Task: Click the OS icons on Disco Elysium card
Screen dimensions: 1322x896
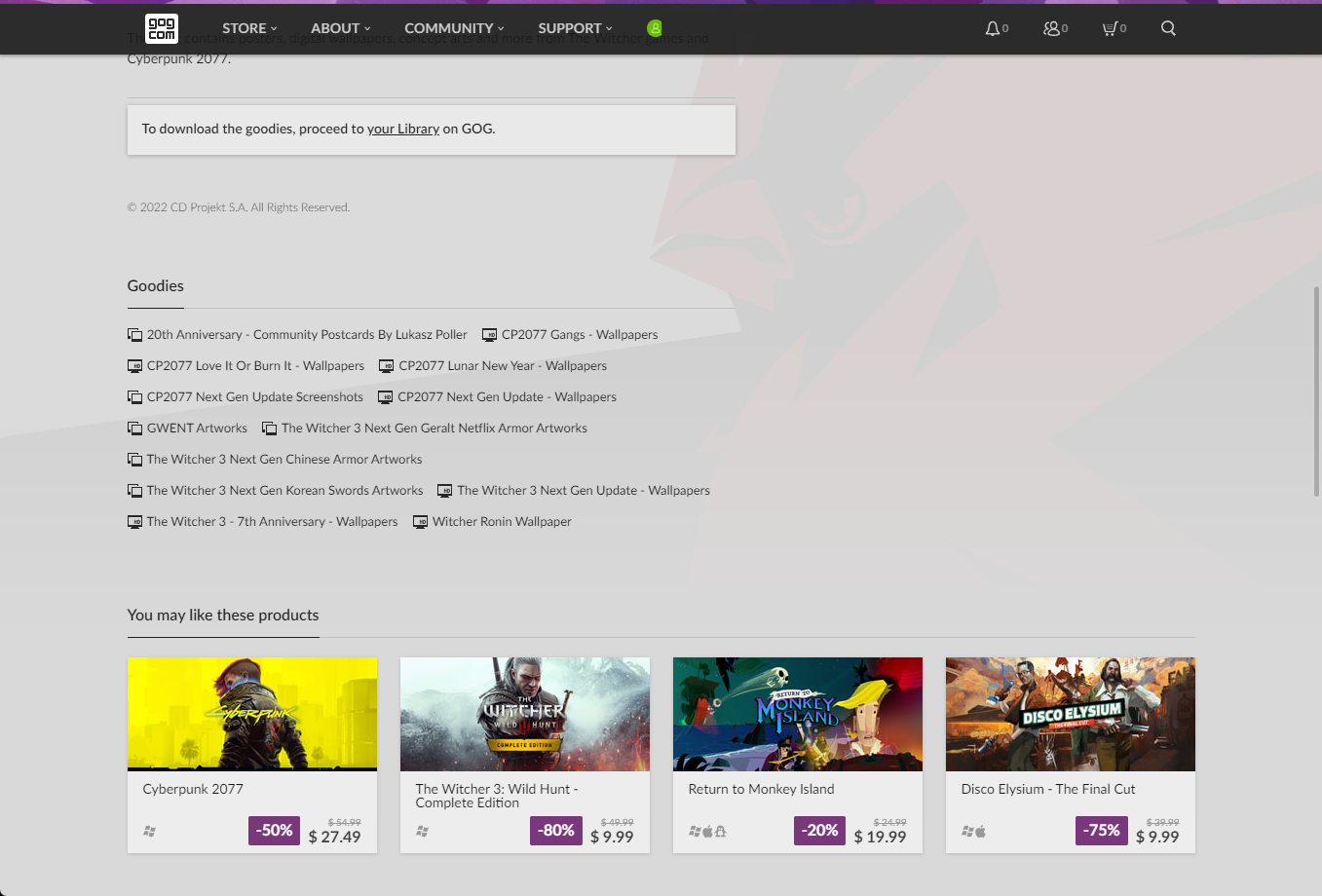Action: tap(973, 832)
